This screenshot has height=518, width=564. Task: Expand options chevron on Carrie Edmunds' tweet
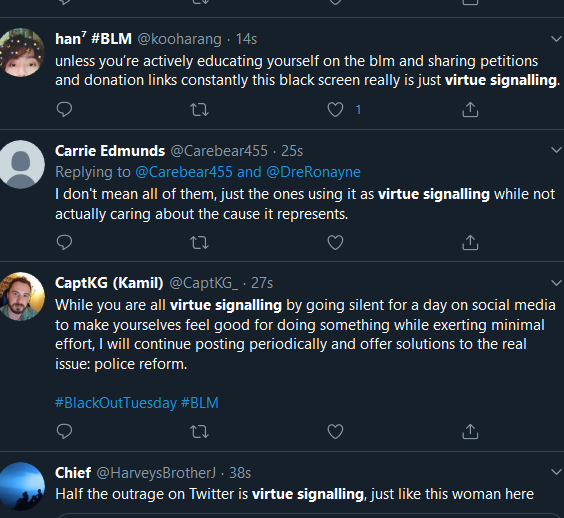[x=556, y=150]
